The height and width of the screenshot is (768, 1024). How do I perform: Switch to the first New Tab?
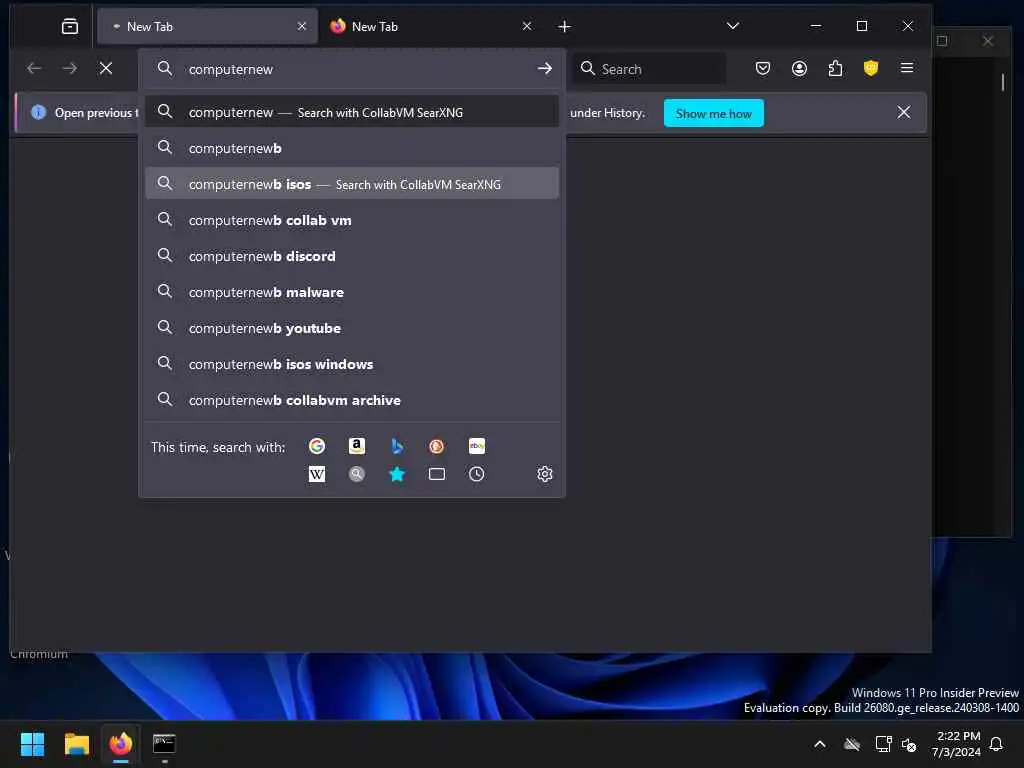(x=207, y=26)
